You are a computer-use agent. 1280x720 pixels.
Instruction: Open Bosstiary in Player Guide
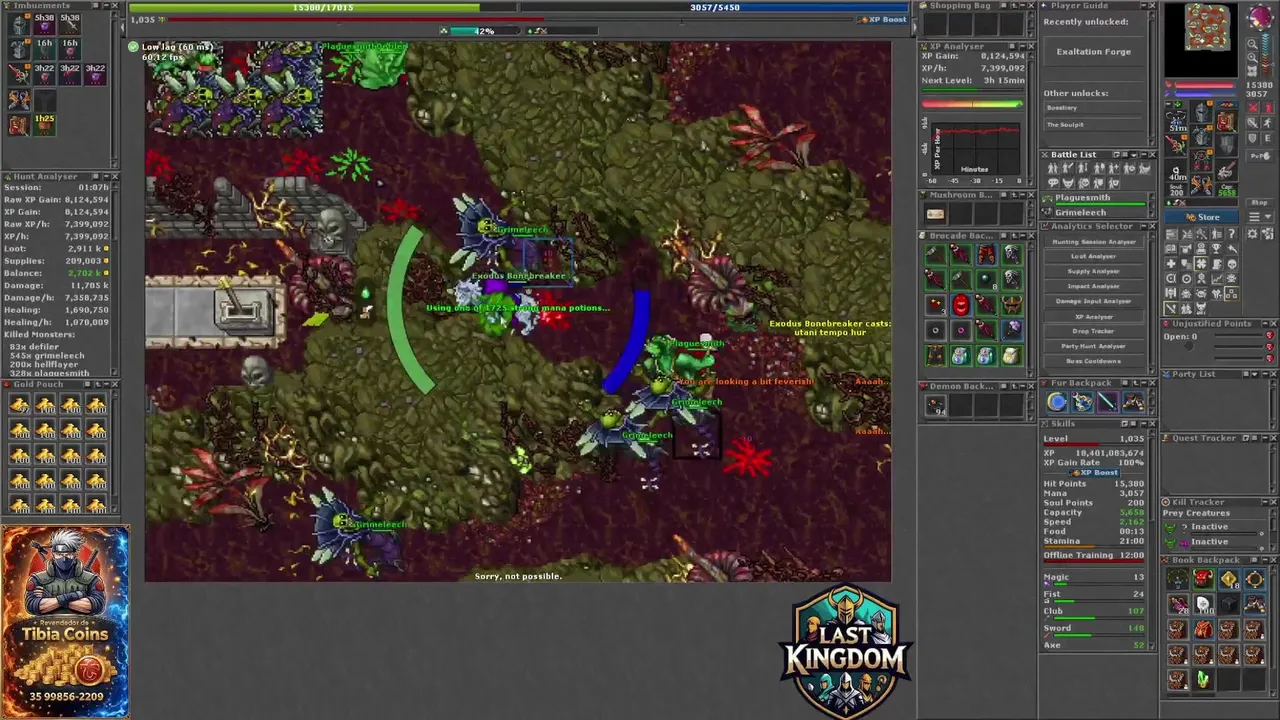click(x=1093, y=108)
